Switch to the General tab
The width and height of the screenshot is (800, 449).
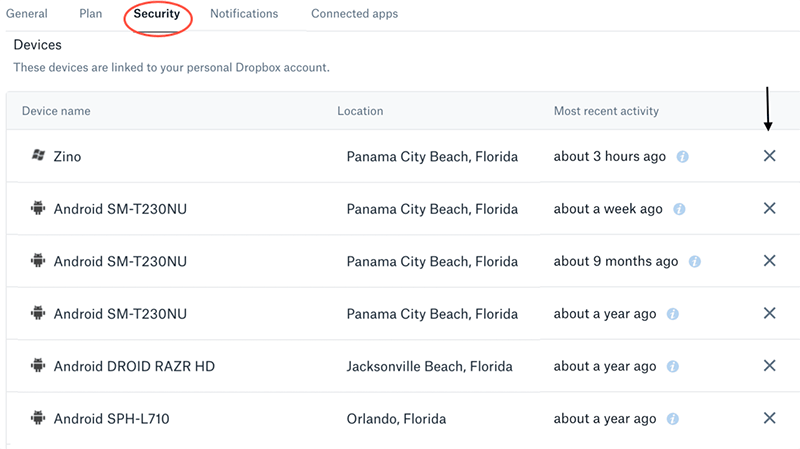(27, 14)
